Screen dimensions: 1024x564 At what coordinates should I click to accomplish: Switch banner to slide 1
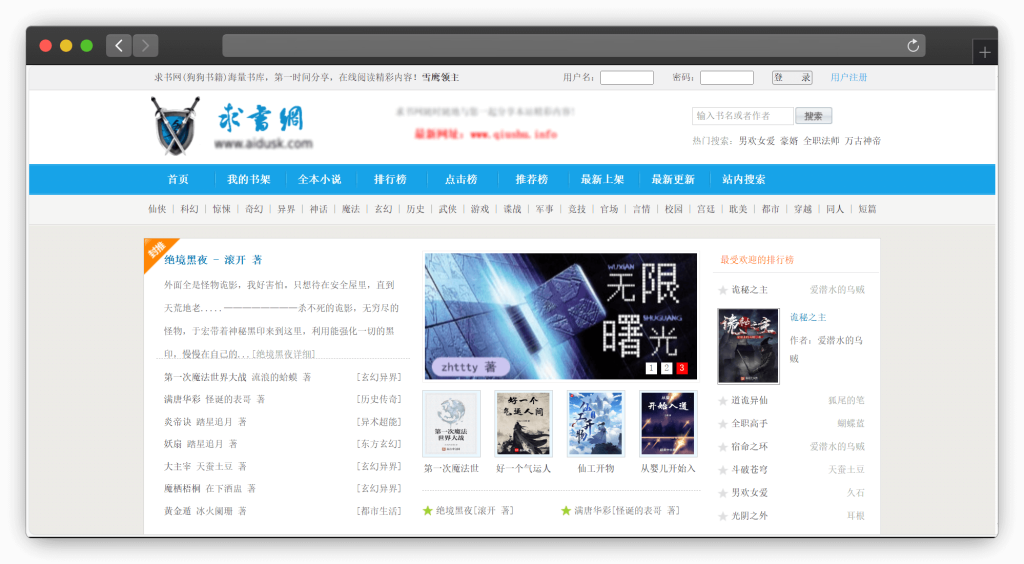(x=651, y=368)
